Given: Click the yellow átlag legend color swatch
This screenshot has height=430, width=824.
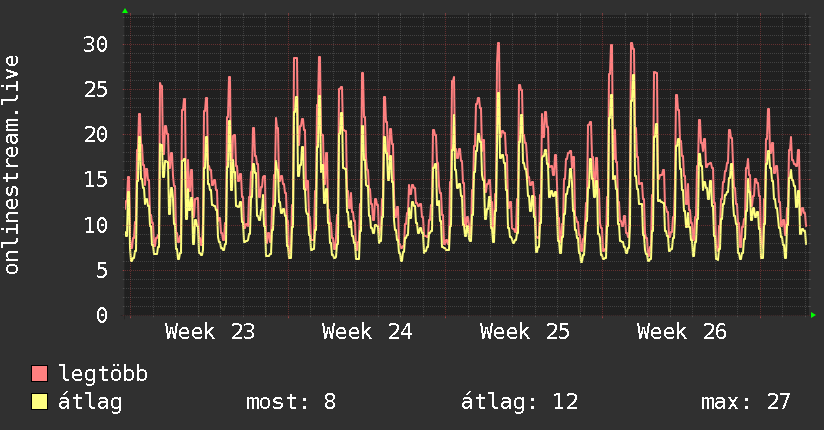Looking at the screenshot, I should click(x=39, y=401).
